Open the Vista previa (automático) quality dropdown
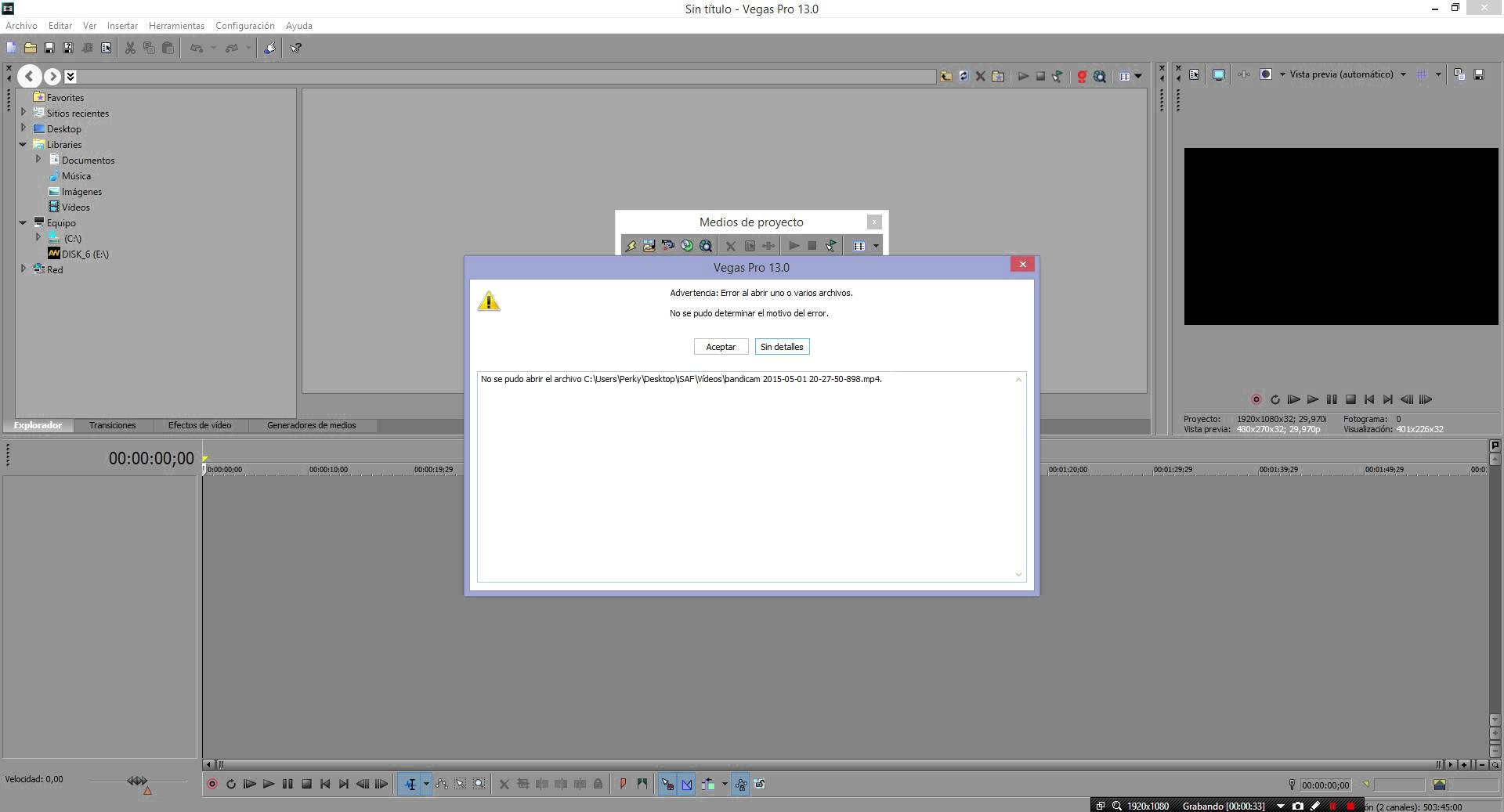Viewport: 1504px width, 812px height. 1403,74
